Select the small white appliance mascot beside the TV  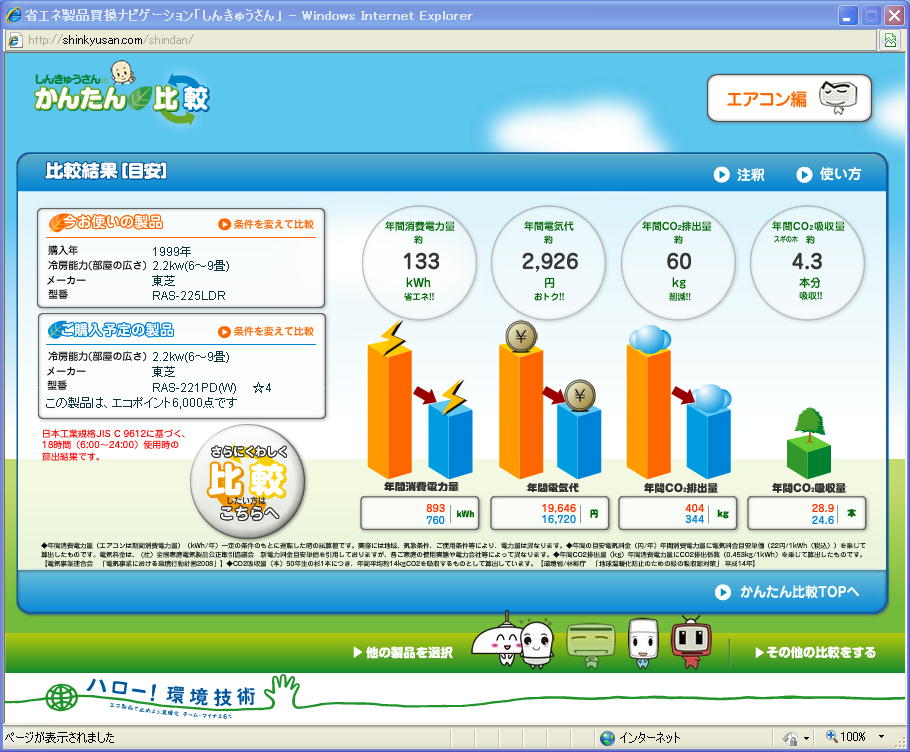tap(643, 642)
